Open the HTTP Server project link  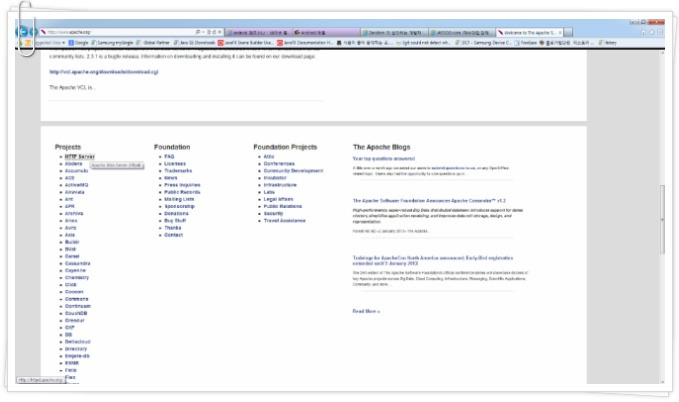(79, 157)
